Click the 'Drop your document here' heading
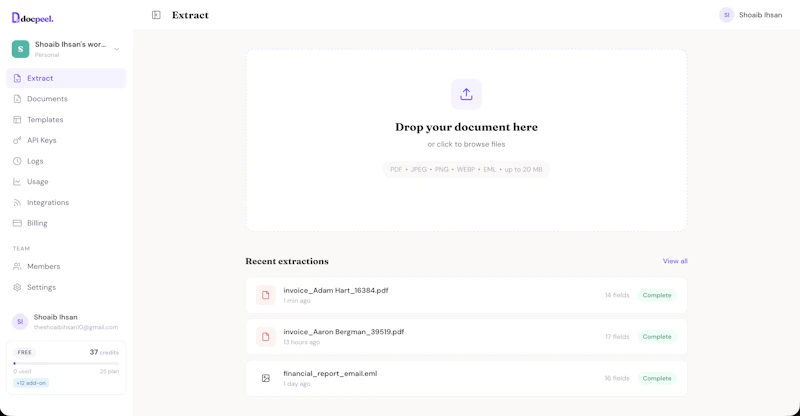This screenshot has width=800, height=416. [x=466, y=127]
